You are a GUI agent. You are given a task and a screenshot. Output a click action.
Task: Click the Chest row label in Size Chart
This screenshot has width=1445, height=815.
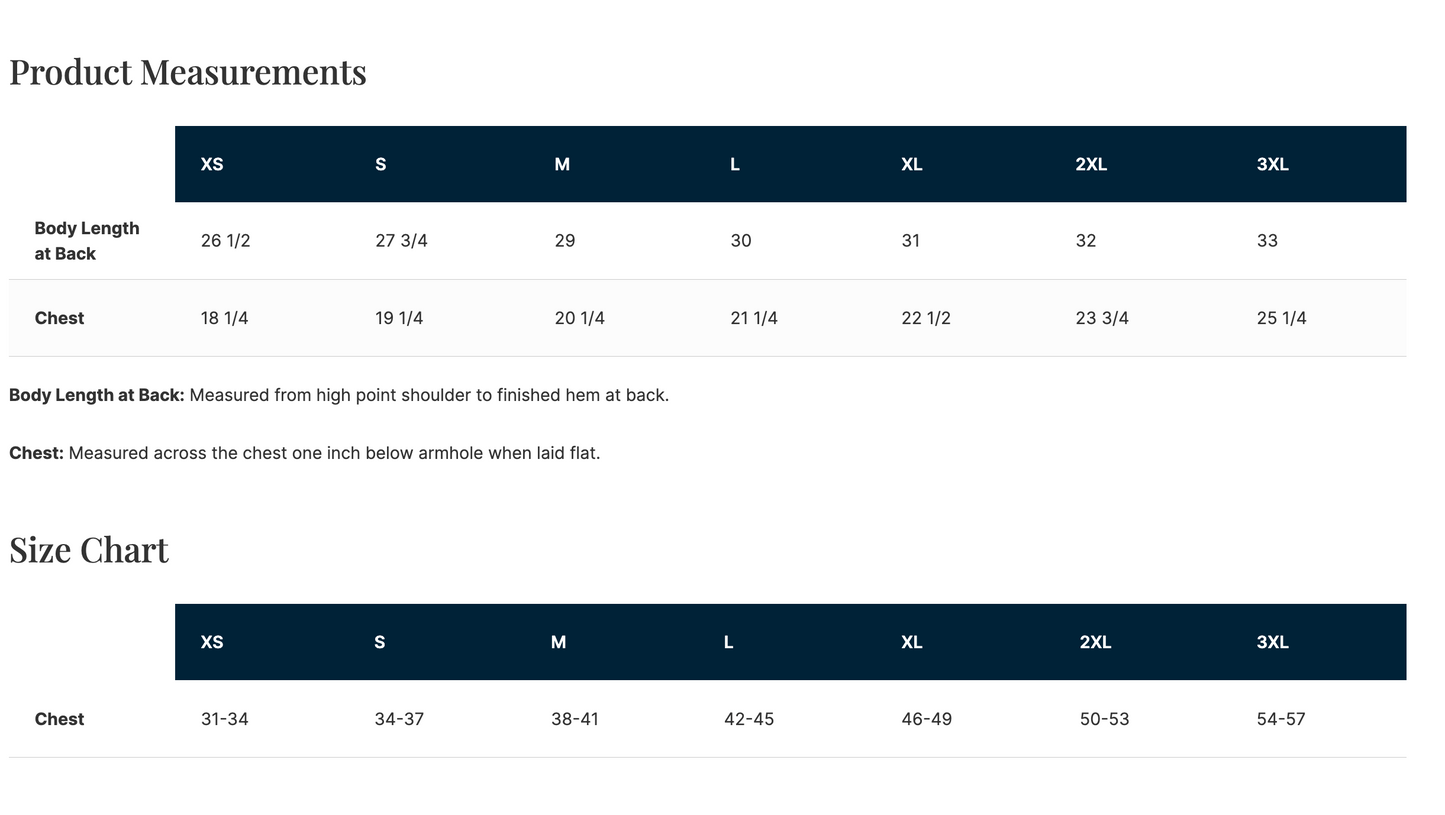(59, 719)
